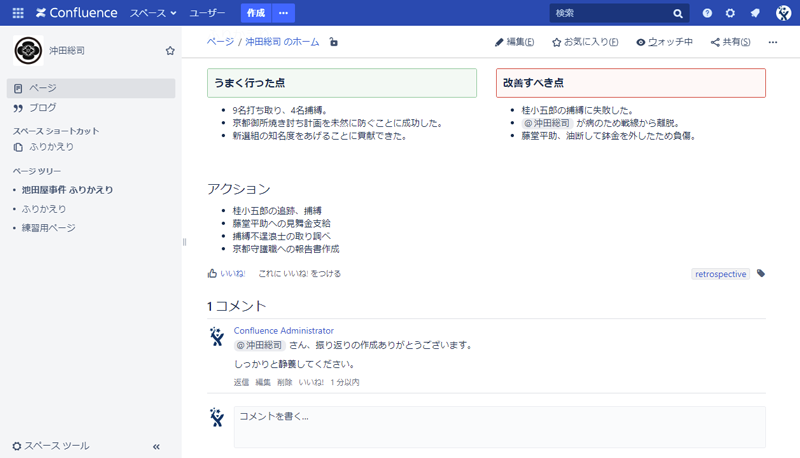Add page to お気に入り favorites
This screenshot has height=458, width=800.
pos(585,42)
